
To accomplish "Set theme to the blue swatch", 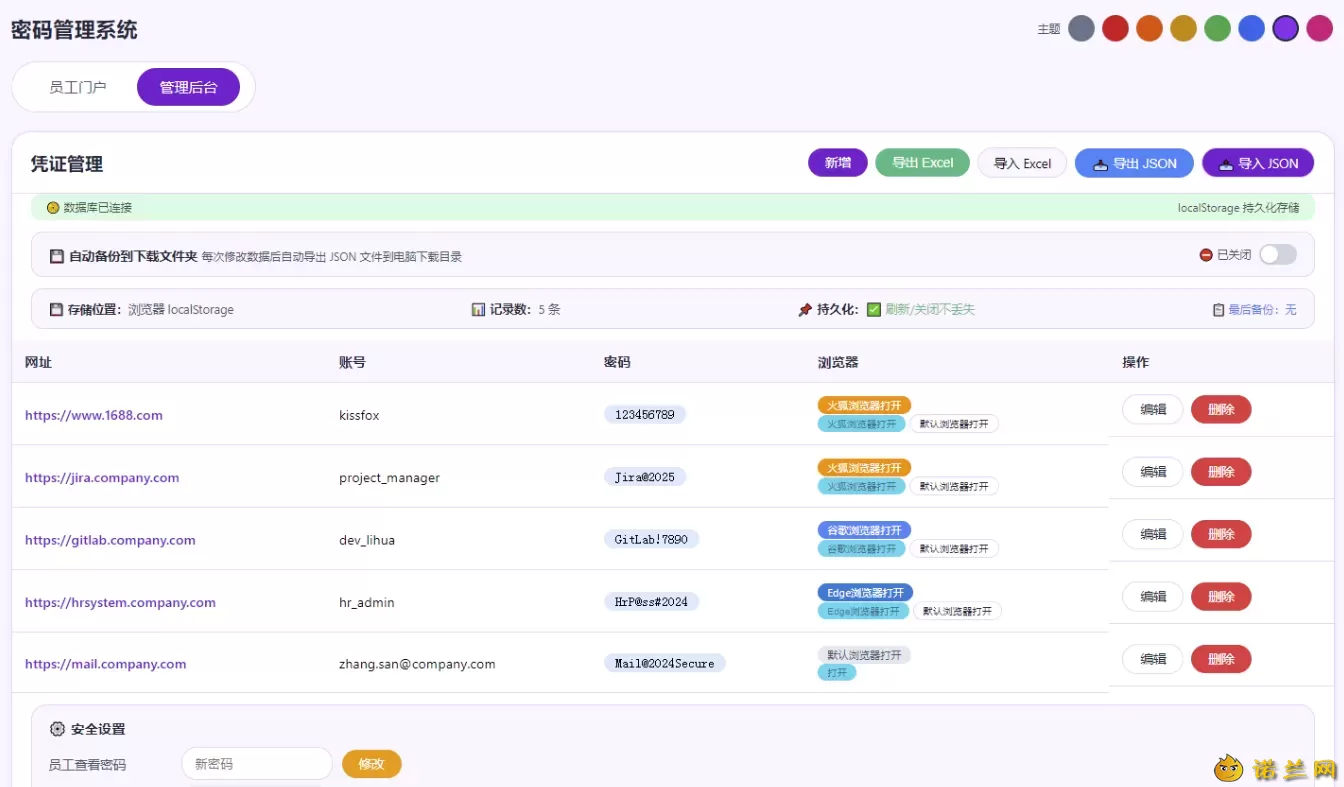I will click(1251, 28).
